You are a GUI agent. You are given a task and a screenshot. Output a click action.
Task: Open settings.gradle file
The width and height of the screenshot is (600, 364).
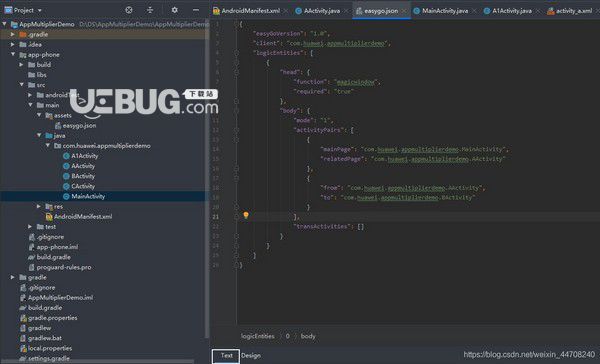click(44, 359)
